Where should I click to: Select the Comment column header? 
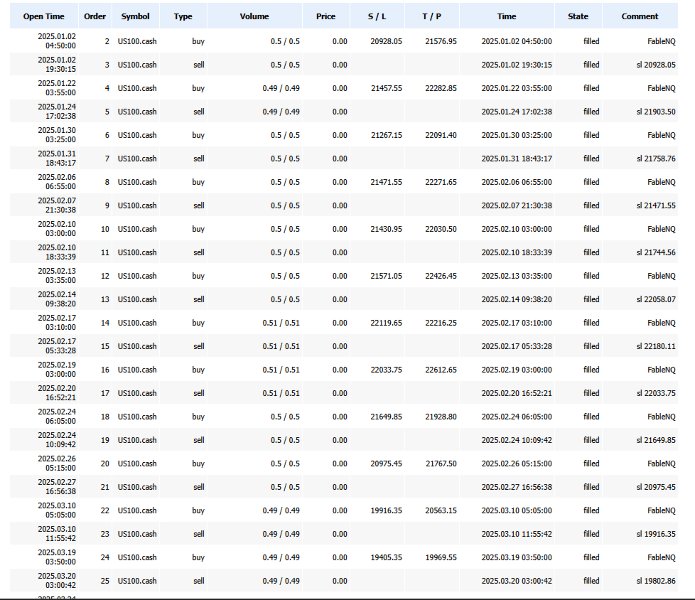(x=640, y=16)
